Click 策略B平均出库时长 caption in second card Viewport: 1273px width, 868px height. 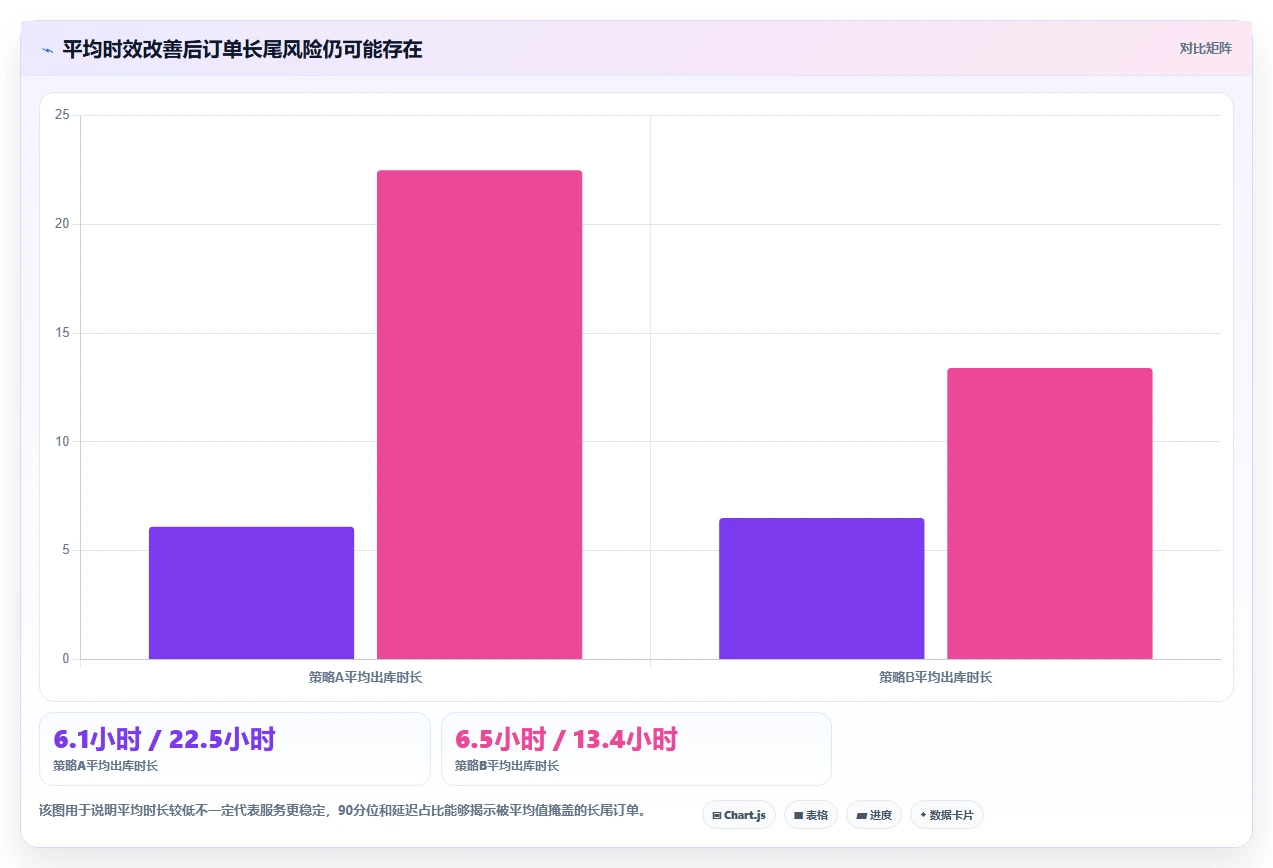pos(507,766)
